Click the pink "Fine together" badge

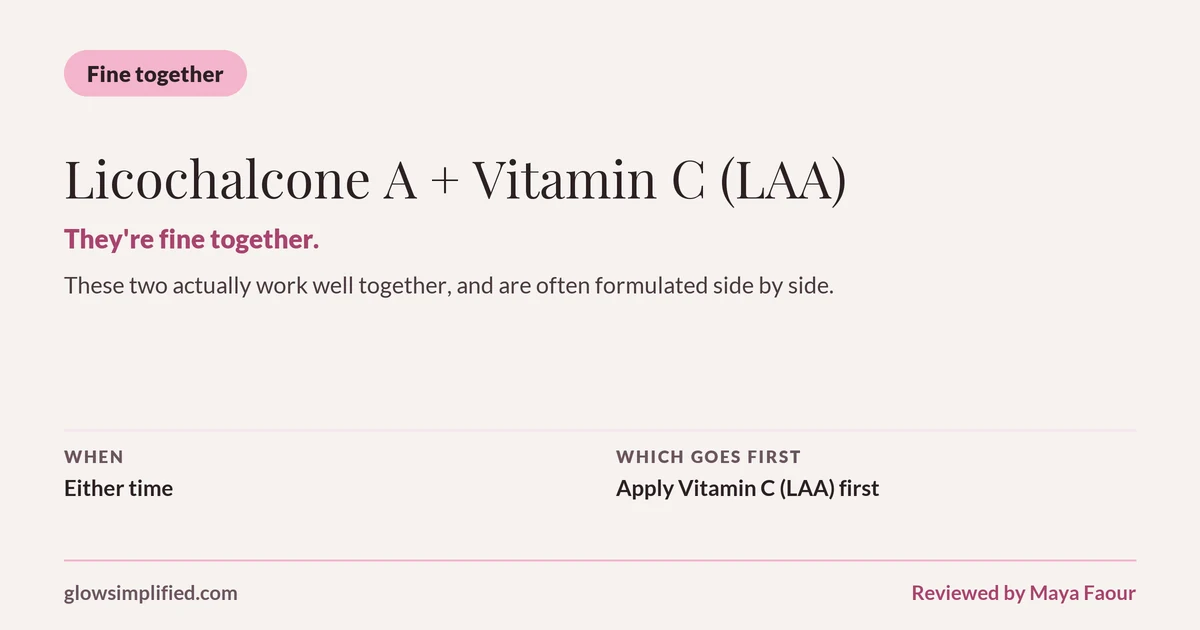coord(155,74)
